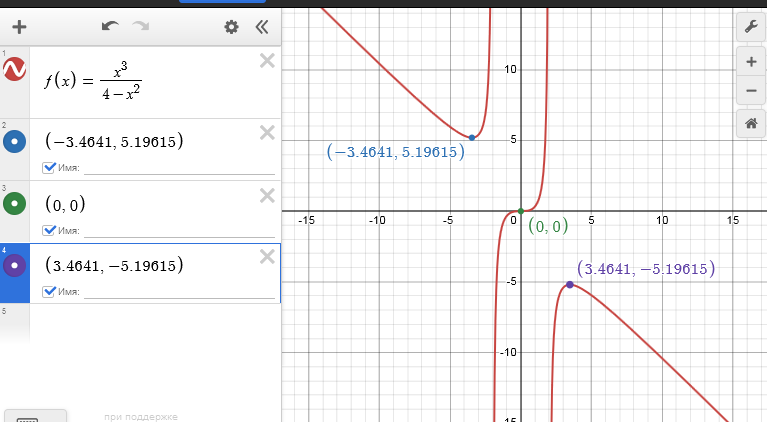Hide the blue point (-3.4641, 5.19615)
Screen dimensions: 767x422
pos(15,142)
